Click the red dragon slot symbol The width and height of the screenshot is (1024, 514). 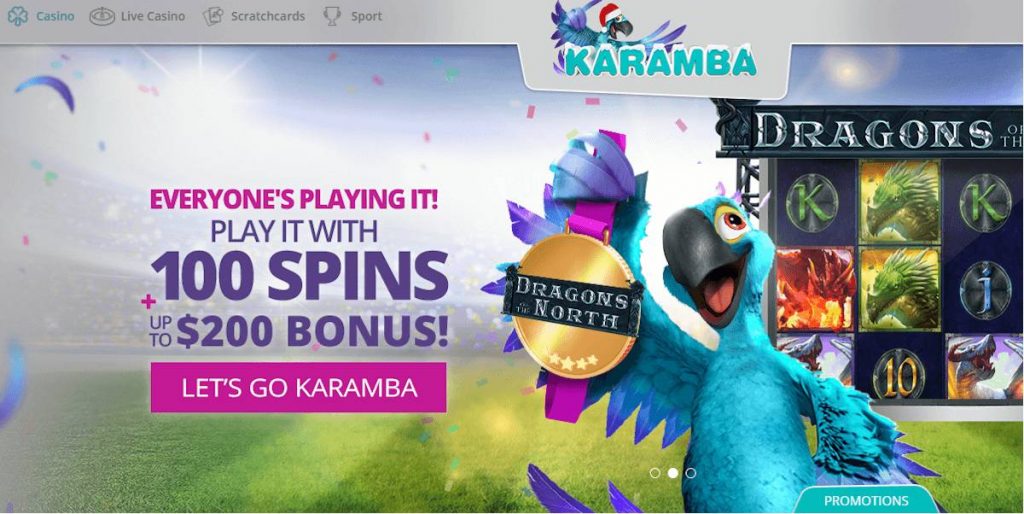click(x=815, y=288)
